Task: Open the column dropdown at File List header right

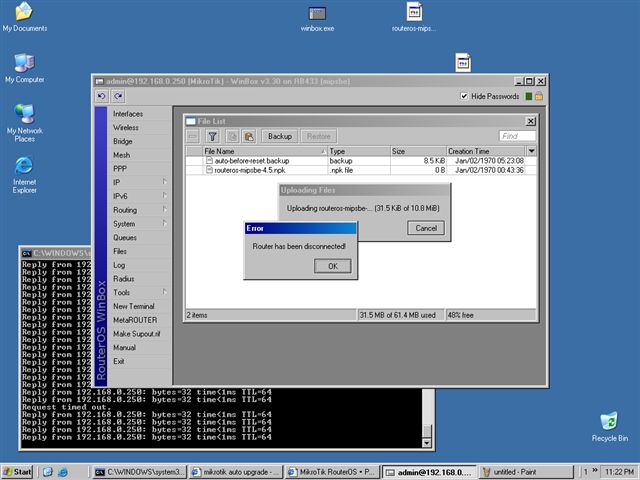Action: coord(531,151)
